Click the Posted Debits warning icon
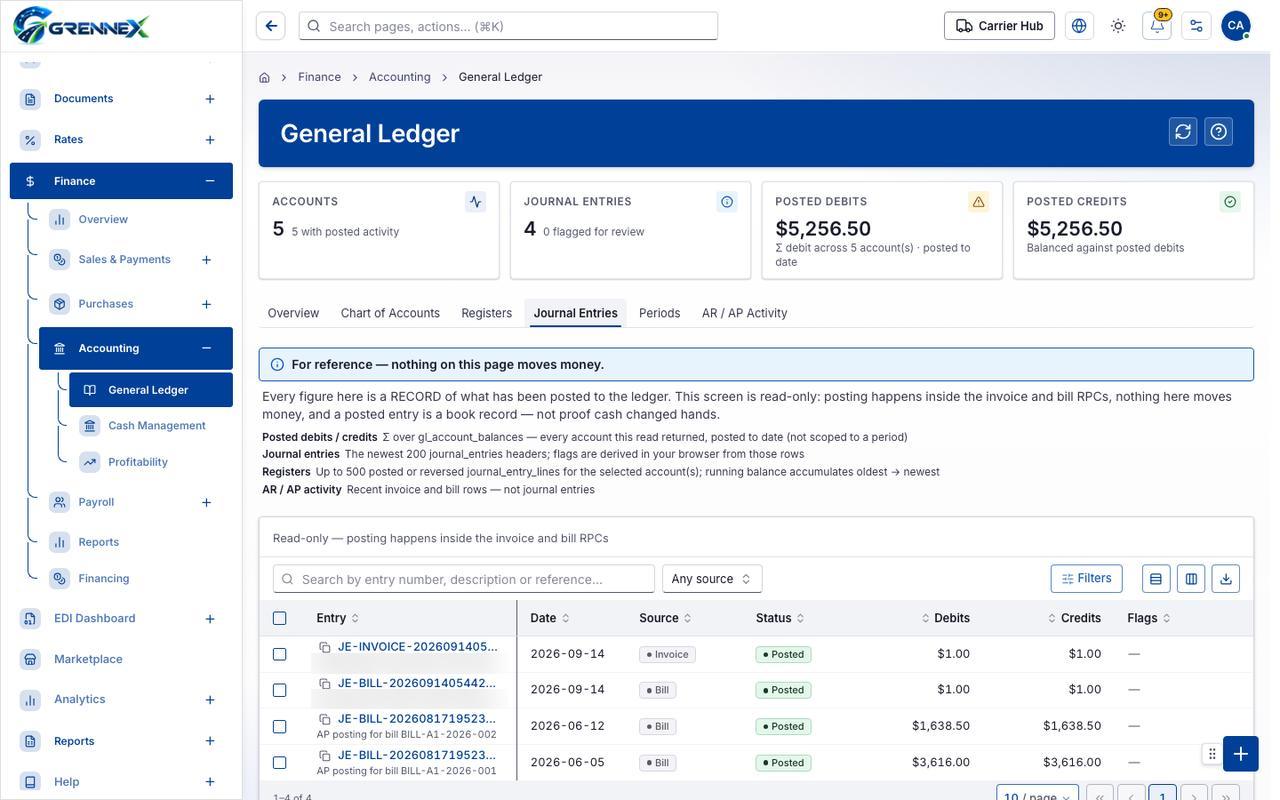 [x=979, y=202]
